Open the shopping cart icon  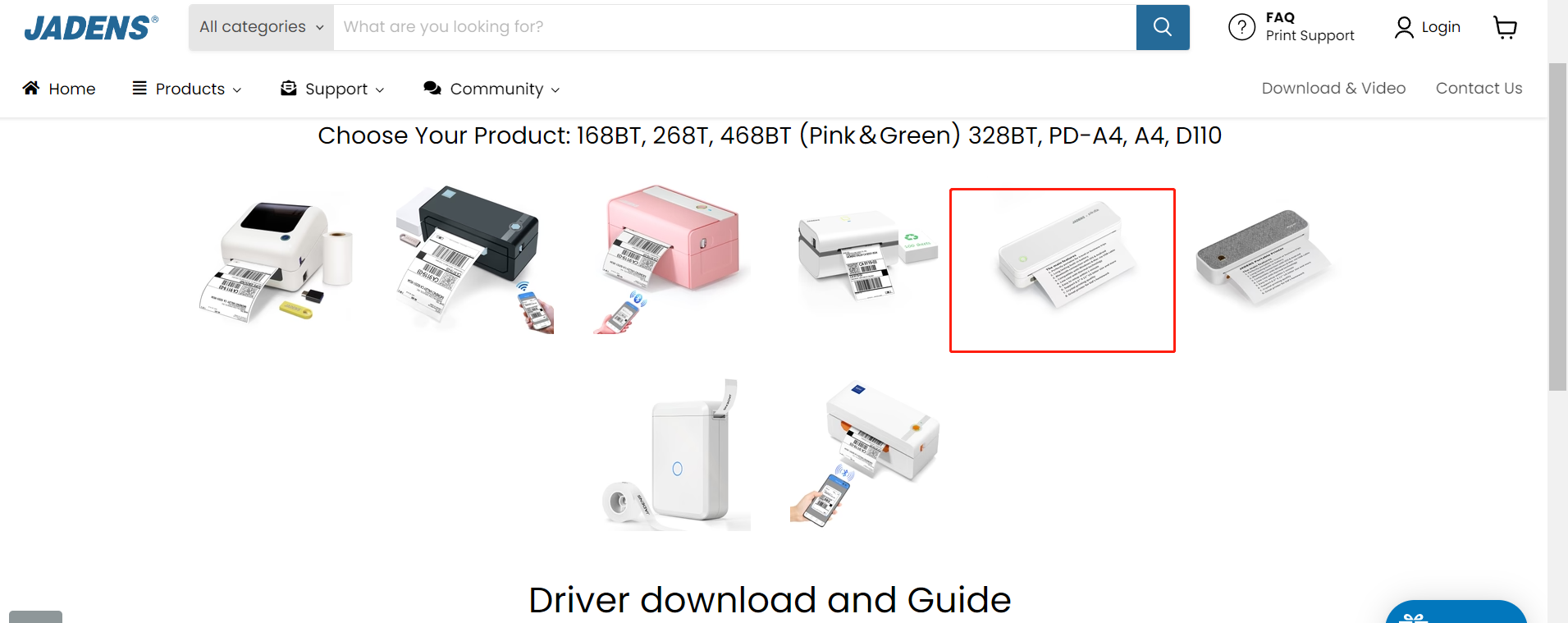(1506, 28)
